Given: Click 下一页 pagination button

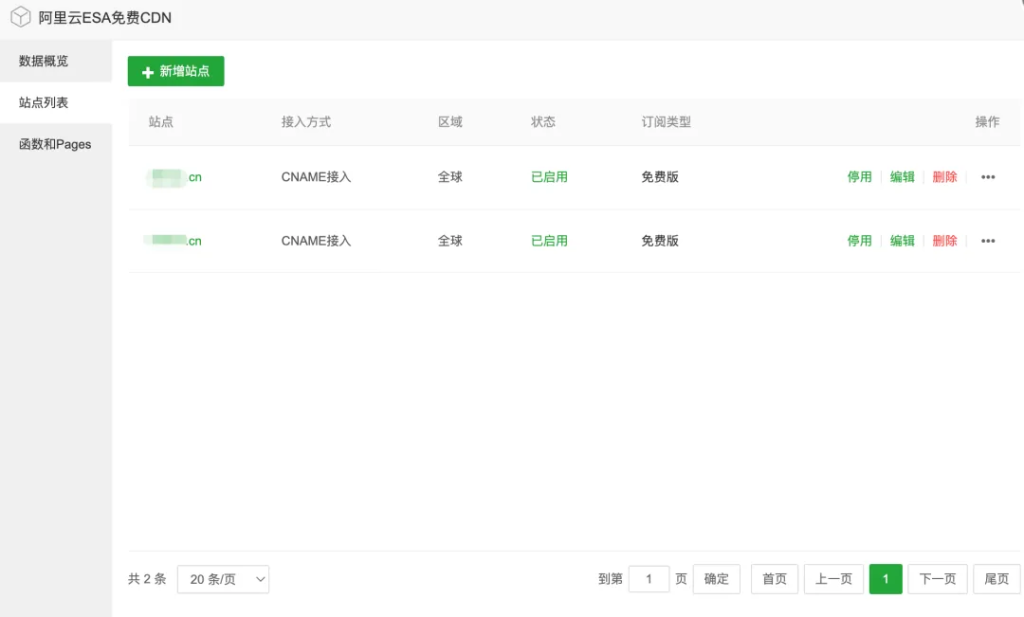Looking at the screenshot, I should [937, 579].
